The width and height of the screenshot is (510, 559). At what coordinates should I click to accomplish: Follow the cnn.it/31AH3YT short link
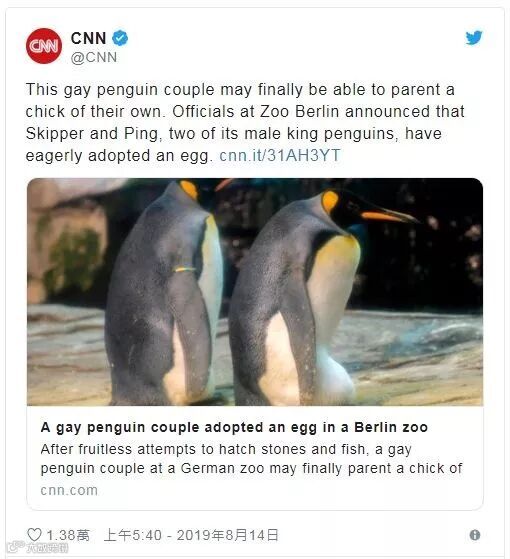[x=280, y=155]
